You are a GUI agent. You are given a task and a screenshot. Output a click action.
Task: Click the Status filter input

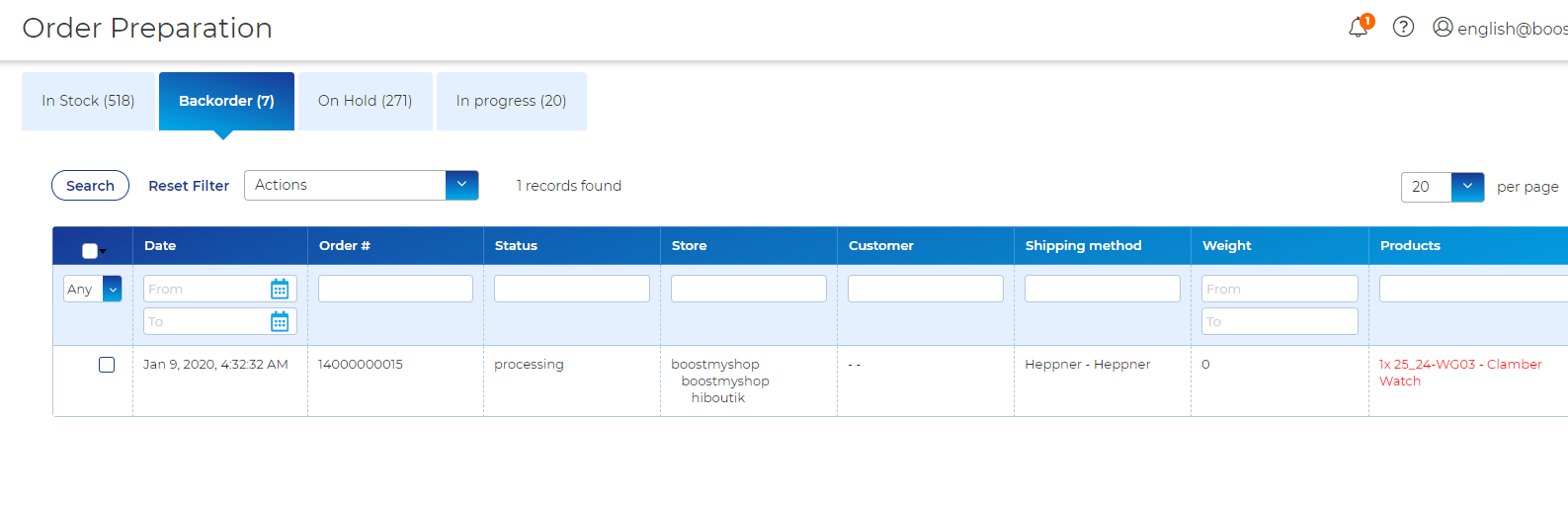click(571, 289)
